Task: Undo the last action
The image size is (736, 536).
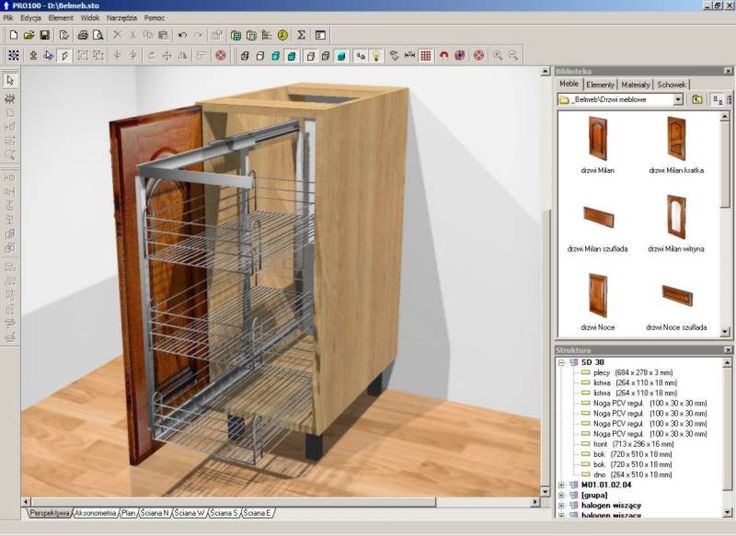Action: coord(183,35)
